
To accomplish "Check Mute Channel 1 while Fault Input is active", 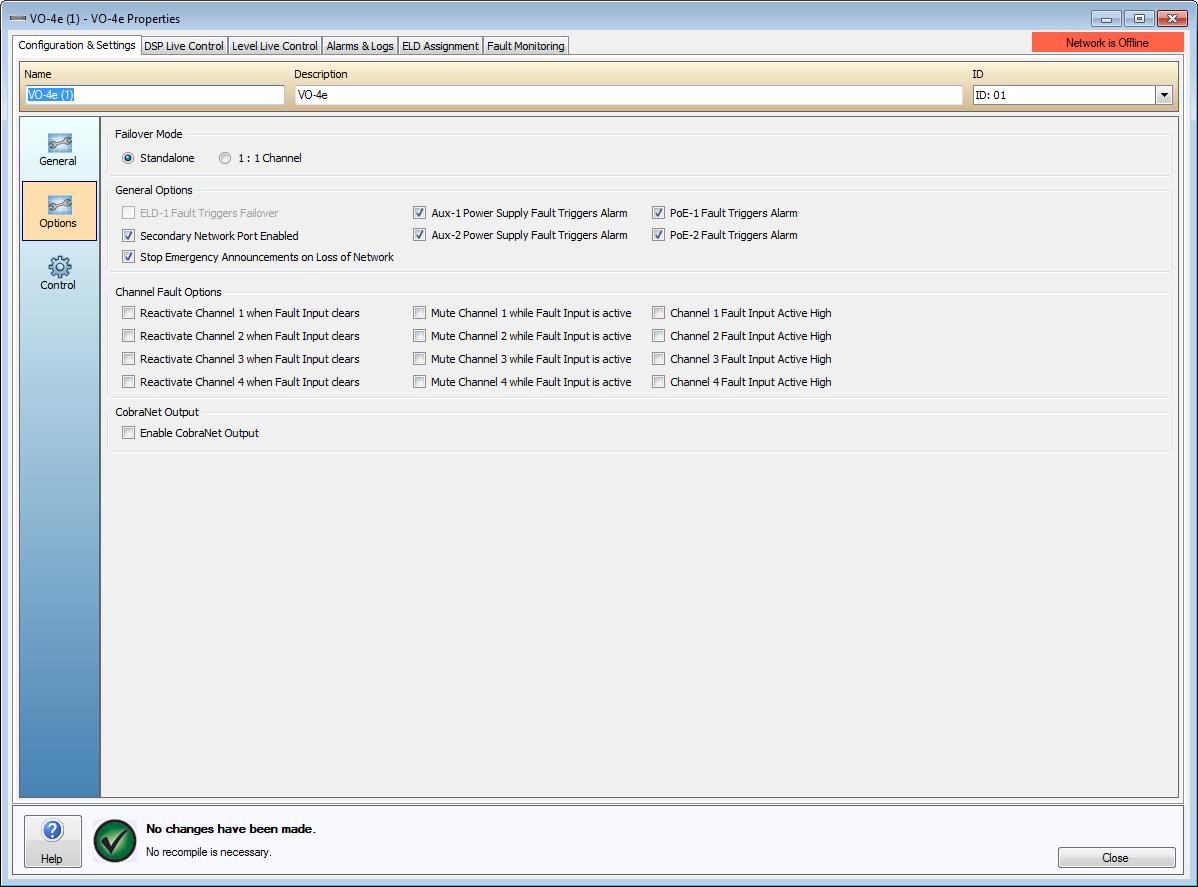I will (x=419, y=313).
